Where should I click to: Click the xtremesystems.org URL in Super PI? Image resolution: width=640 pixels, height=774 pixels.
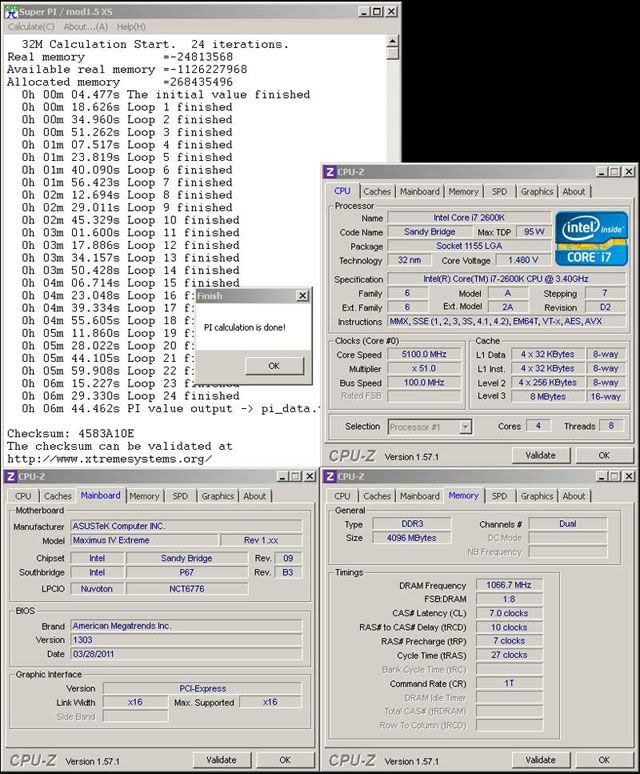tap(110, 459)
